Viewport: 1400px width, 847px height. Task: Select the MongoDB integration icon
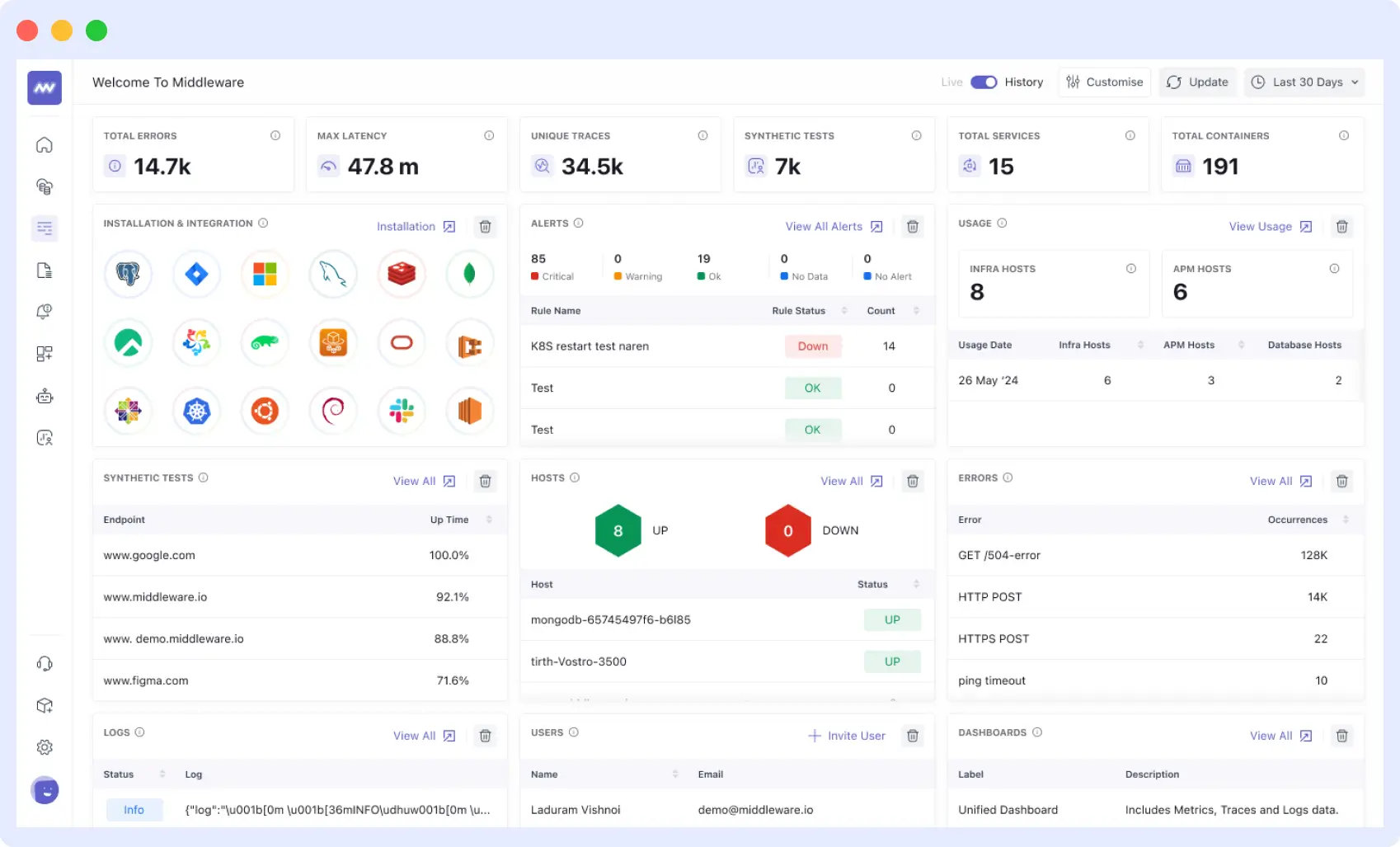click(x=470, y=274)
